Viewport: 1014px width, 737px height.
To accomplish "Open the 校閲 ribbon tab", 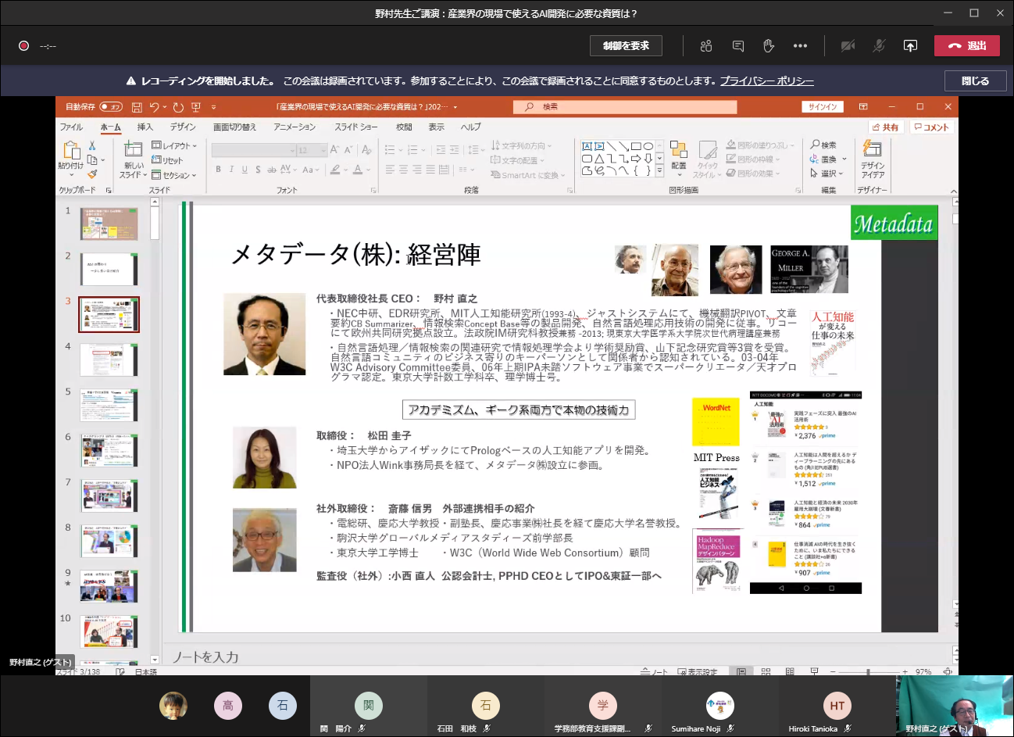I will [x=404, y=127].
